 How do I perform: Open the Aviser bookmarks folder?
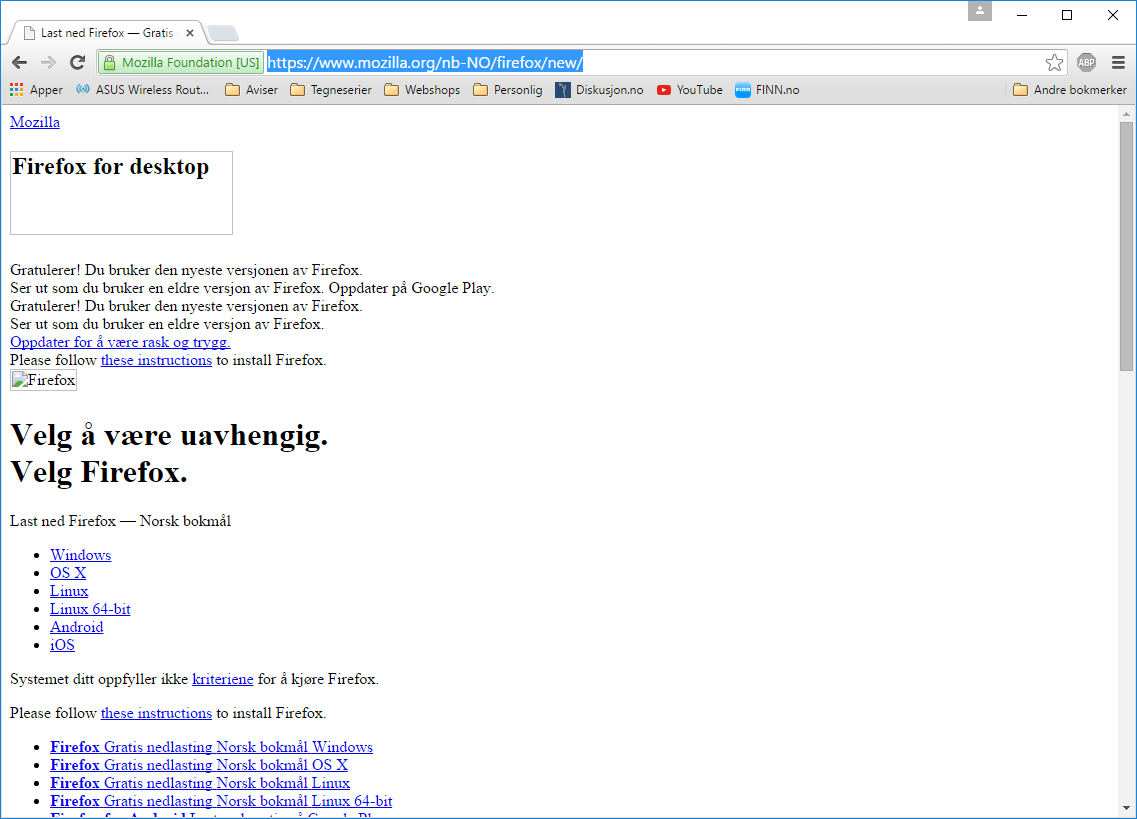252,90
